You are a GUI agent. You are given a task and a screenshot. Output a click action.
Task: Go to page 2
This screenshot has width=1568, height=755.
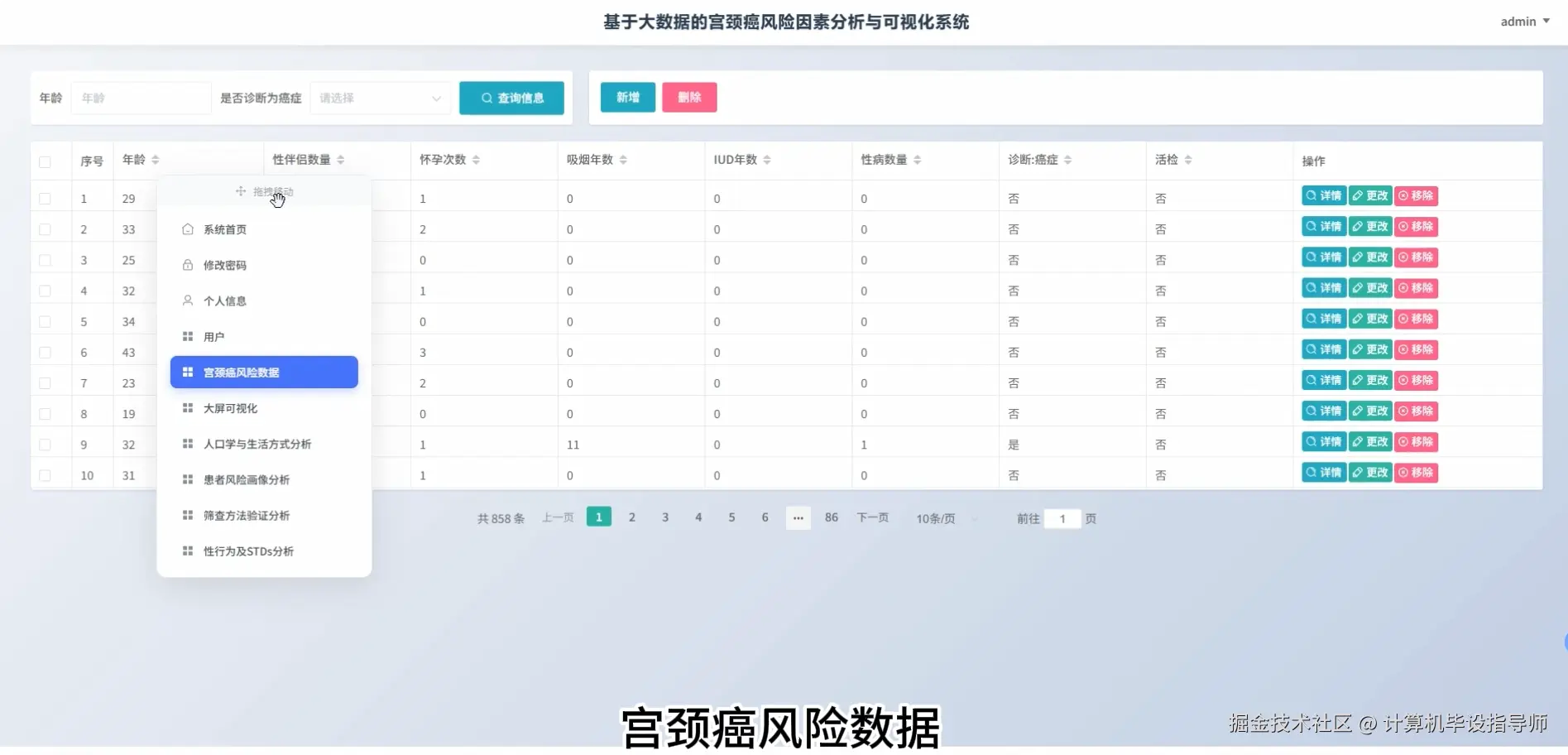point(632,517)
